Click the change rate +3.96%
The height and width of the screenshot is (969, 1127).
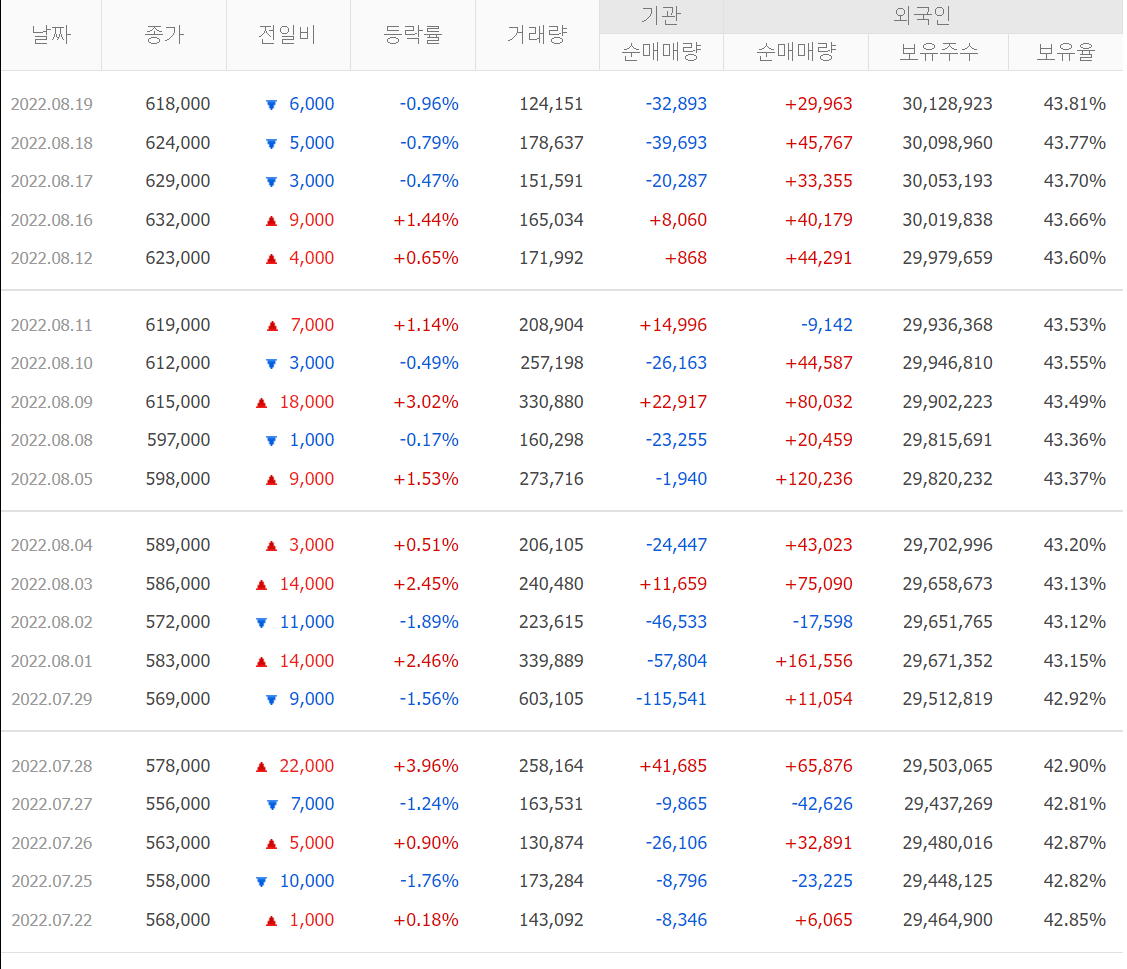pyautogui.click(x=426, y=766)
